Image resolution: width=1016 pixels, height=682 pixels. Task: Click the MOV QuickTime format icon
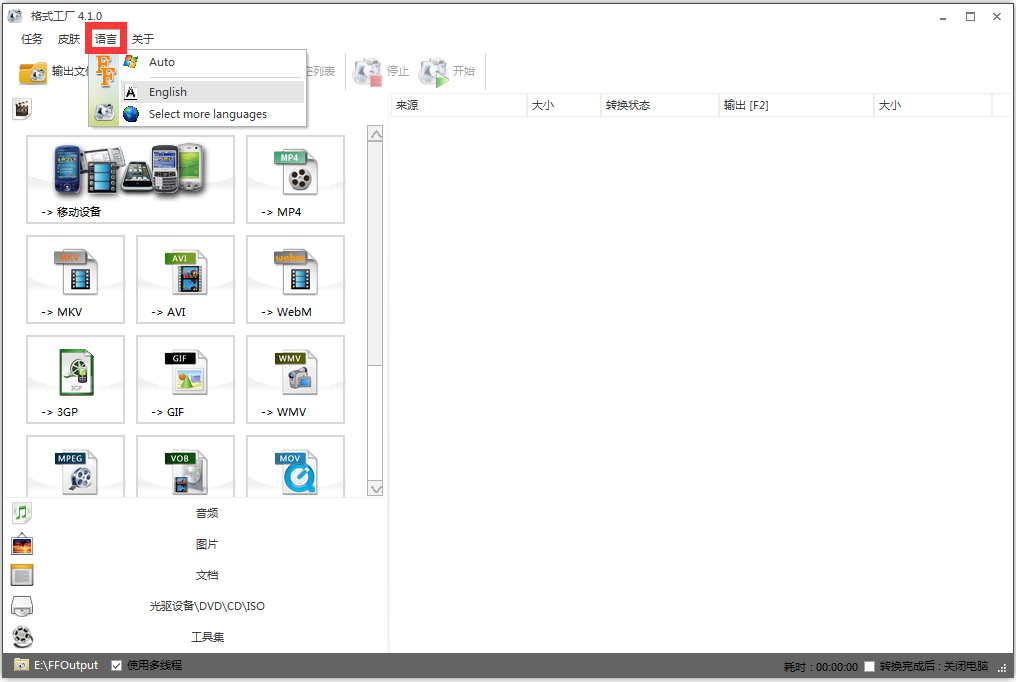294,466
